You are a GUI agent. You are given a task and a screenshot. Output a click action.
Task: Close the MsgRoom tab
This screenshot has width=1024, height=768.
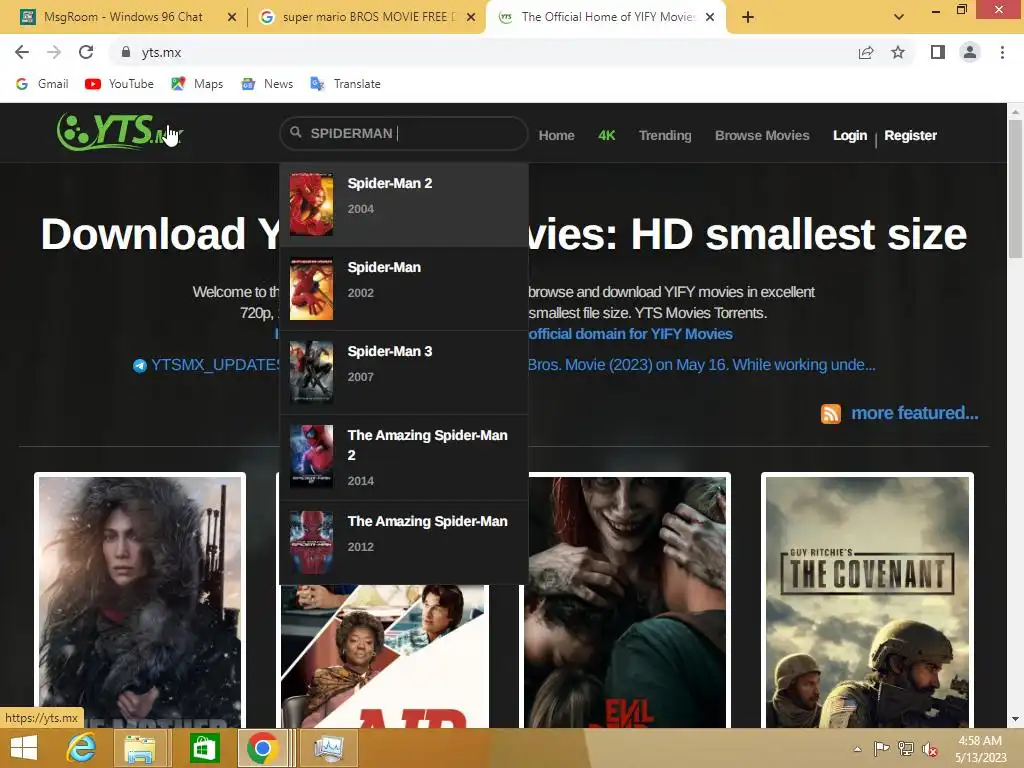232,17
